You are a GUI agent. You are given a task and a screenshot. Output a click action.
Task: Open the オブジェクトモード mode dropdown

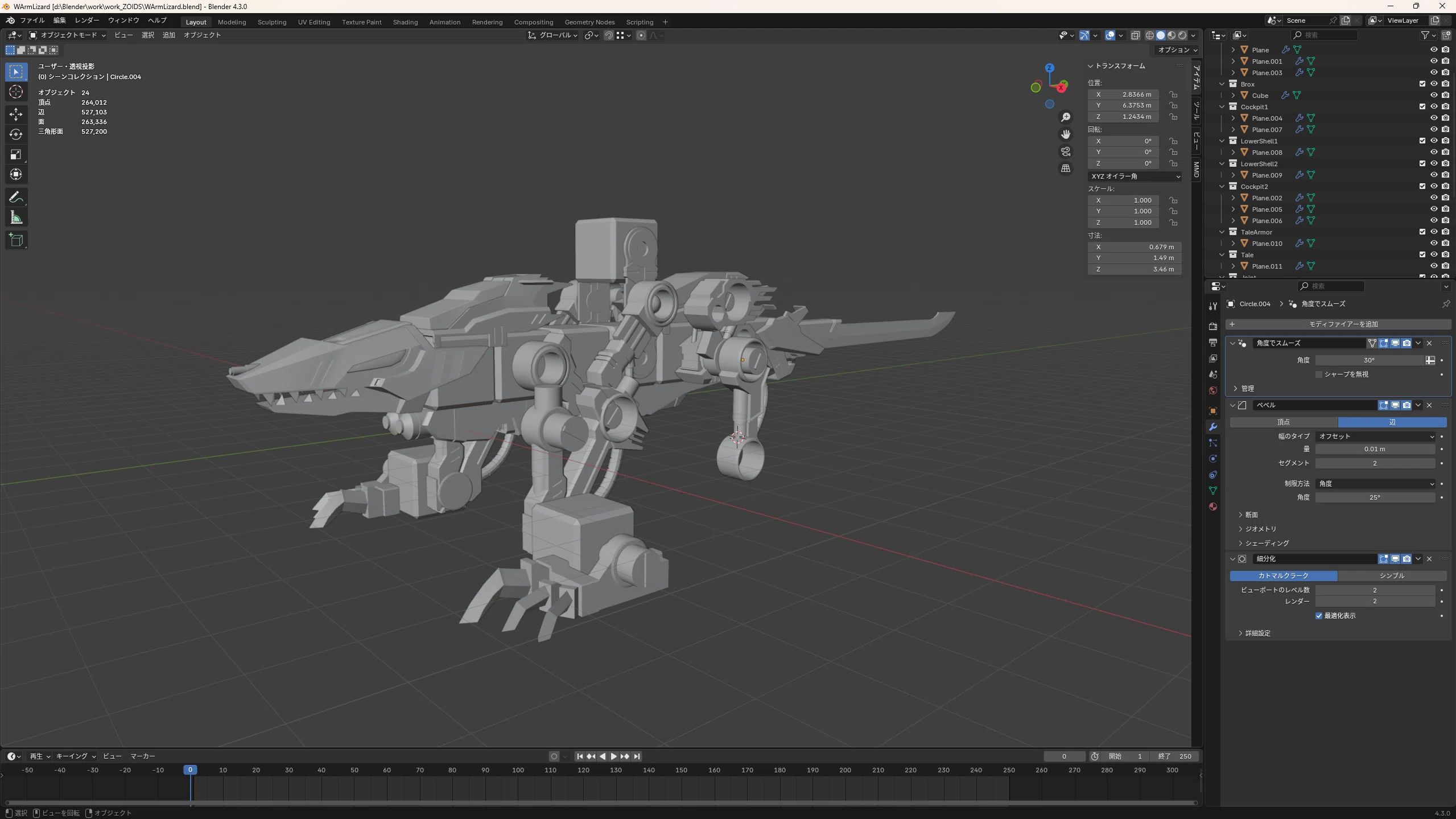click(67, 35)
